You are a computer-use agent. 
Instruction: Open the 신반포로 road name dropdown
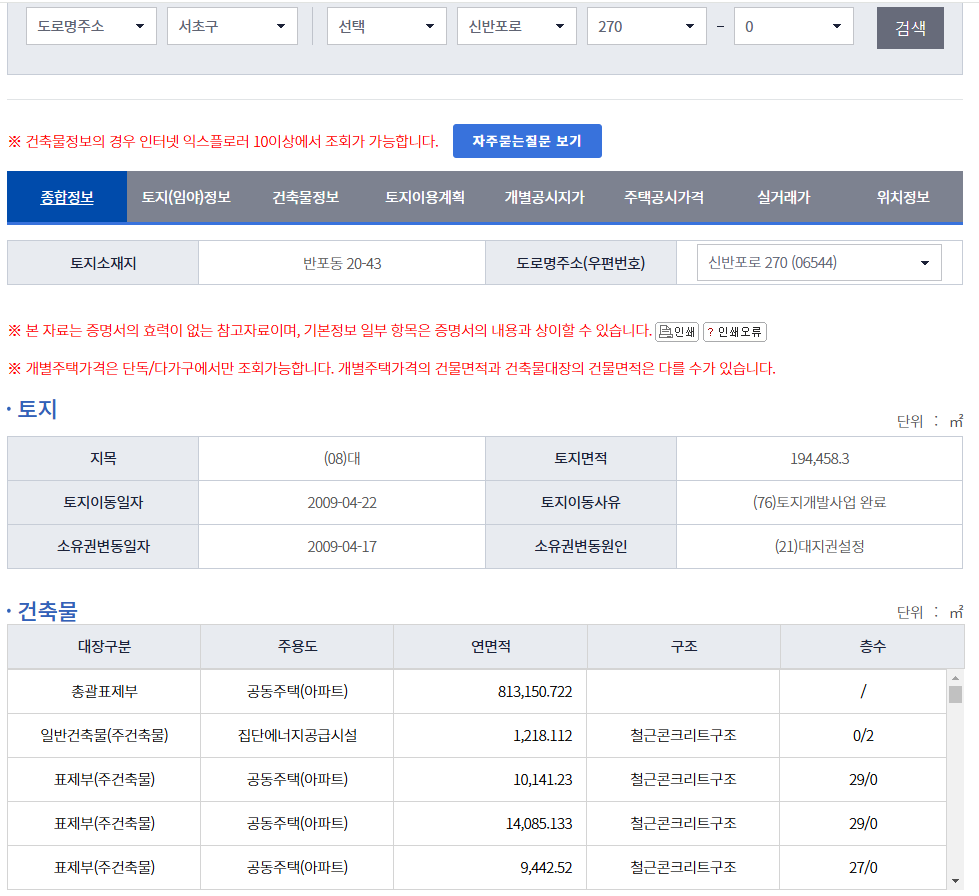(x=516, y=26)
